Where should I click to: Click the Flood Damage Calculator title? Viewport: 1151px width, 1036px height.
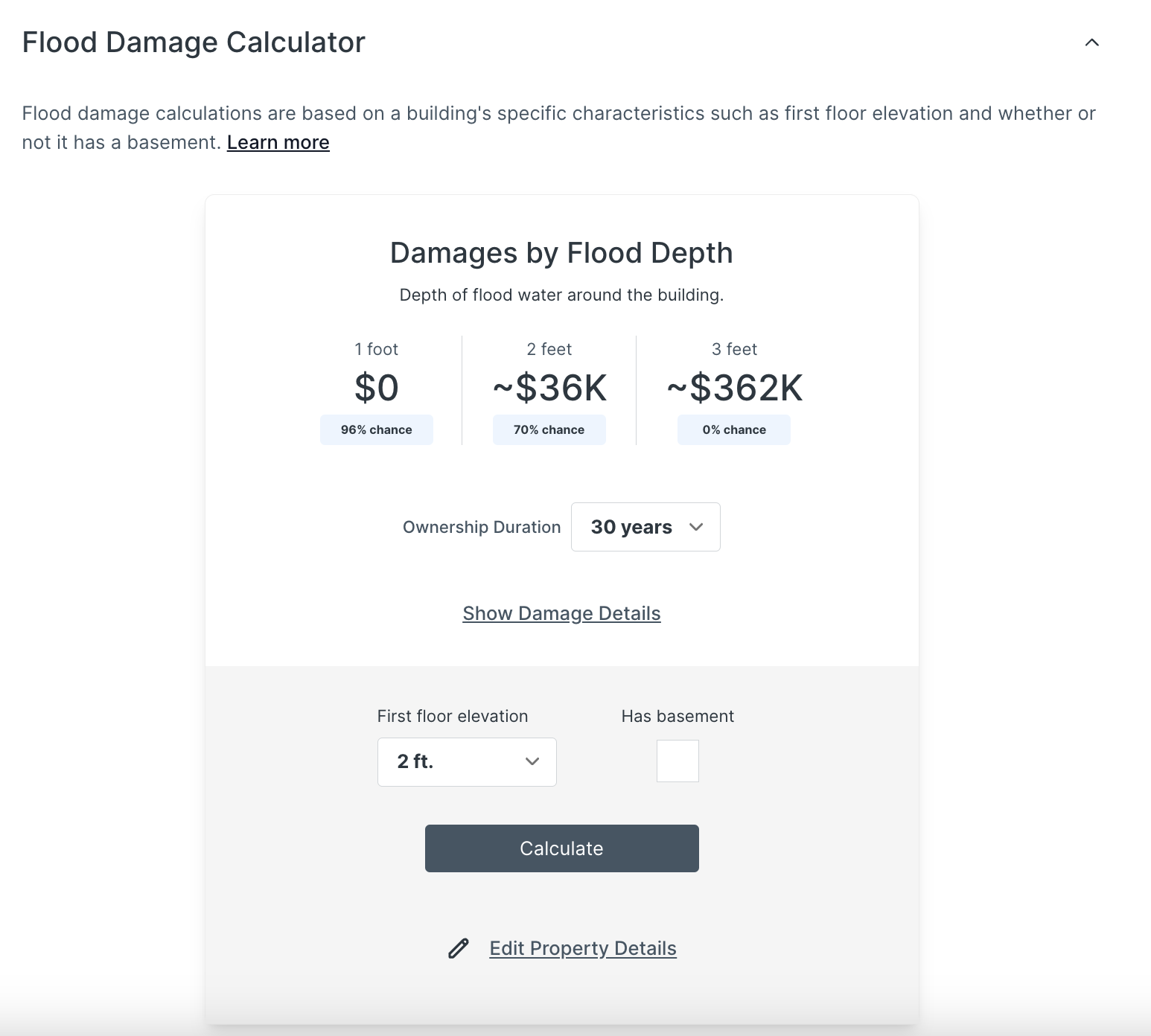194,42
